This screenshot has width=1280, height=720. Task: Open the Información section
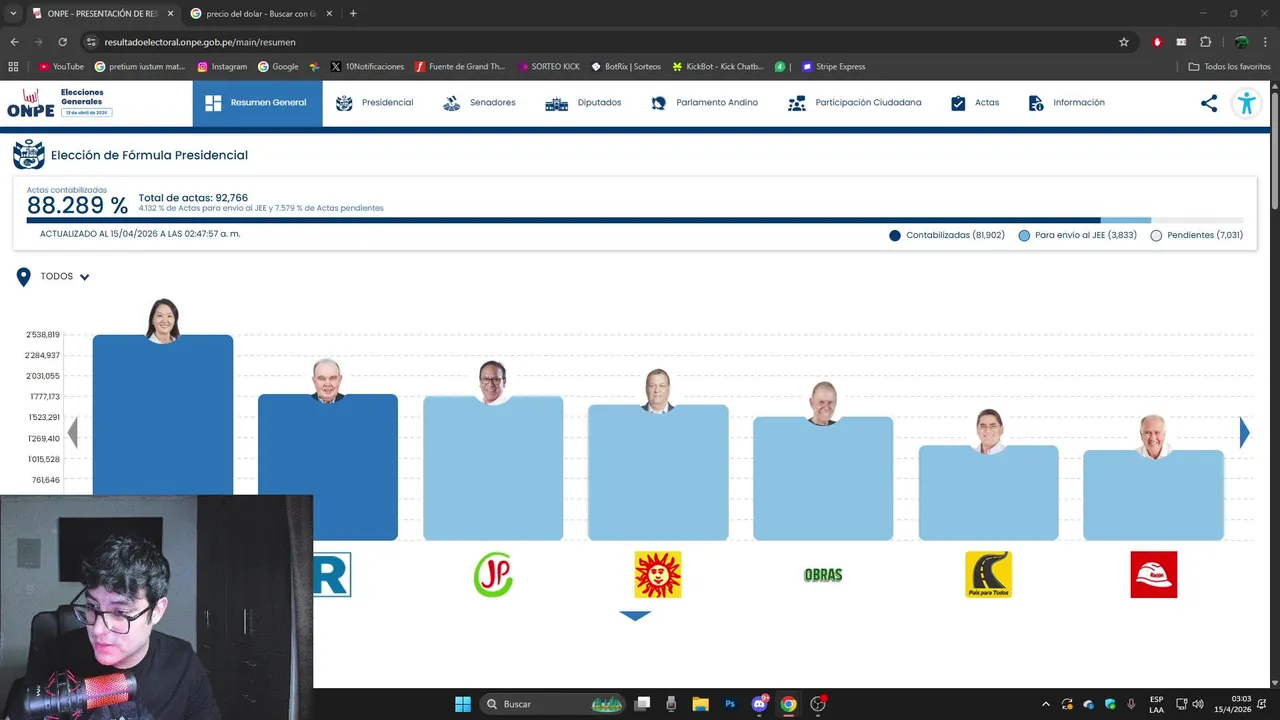(x=1067, y=103)
